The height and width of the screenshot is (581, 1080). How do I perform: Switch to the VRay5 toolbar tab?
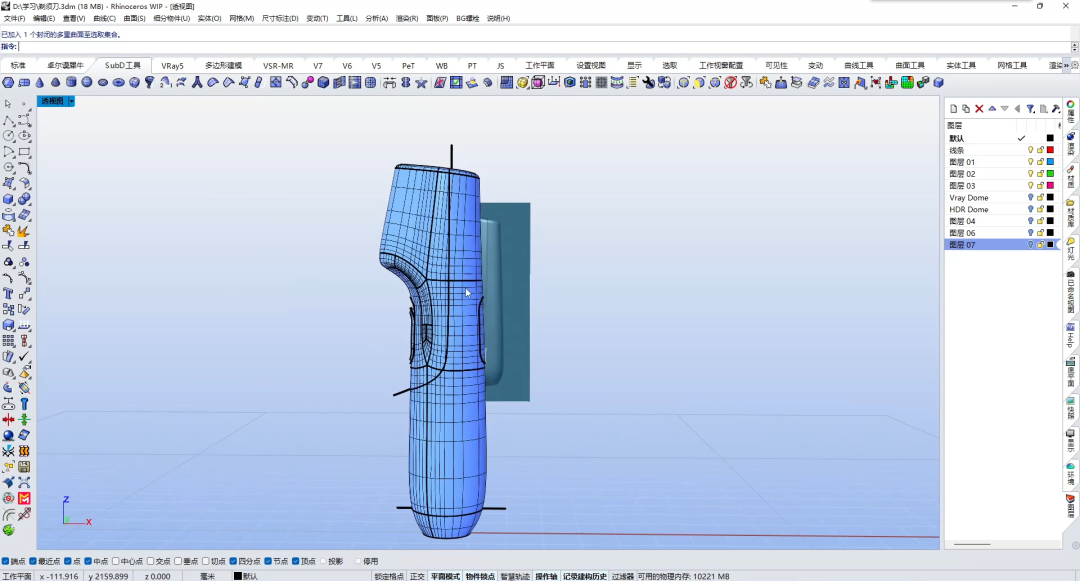(173, 66)
